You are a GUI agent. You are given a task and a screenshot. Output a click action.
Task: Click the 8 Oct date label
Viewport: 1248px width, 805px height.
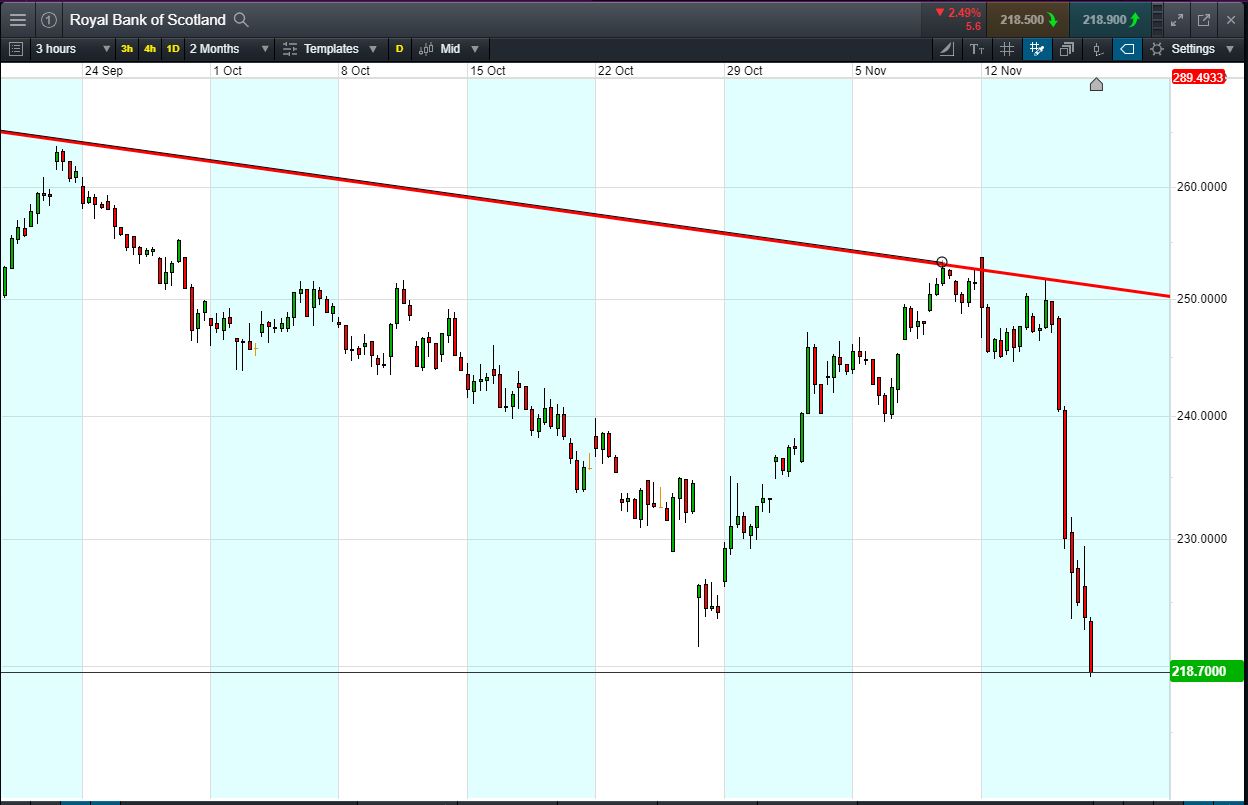(355, 71)
